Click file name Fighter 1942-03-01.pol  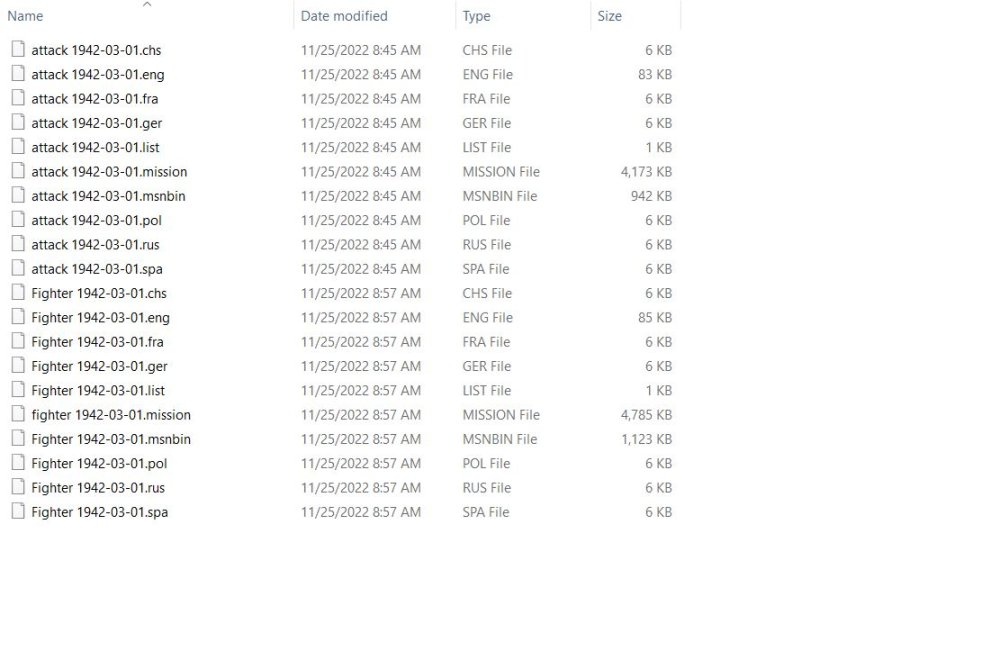pyautogui.click(x=99, y=463)
